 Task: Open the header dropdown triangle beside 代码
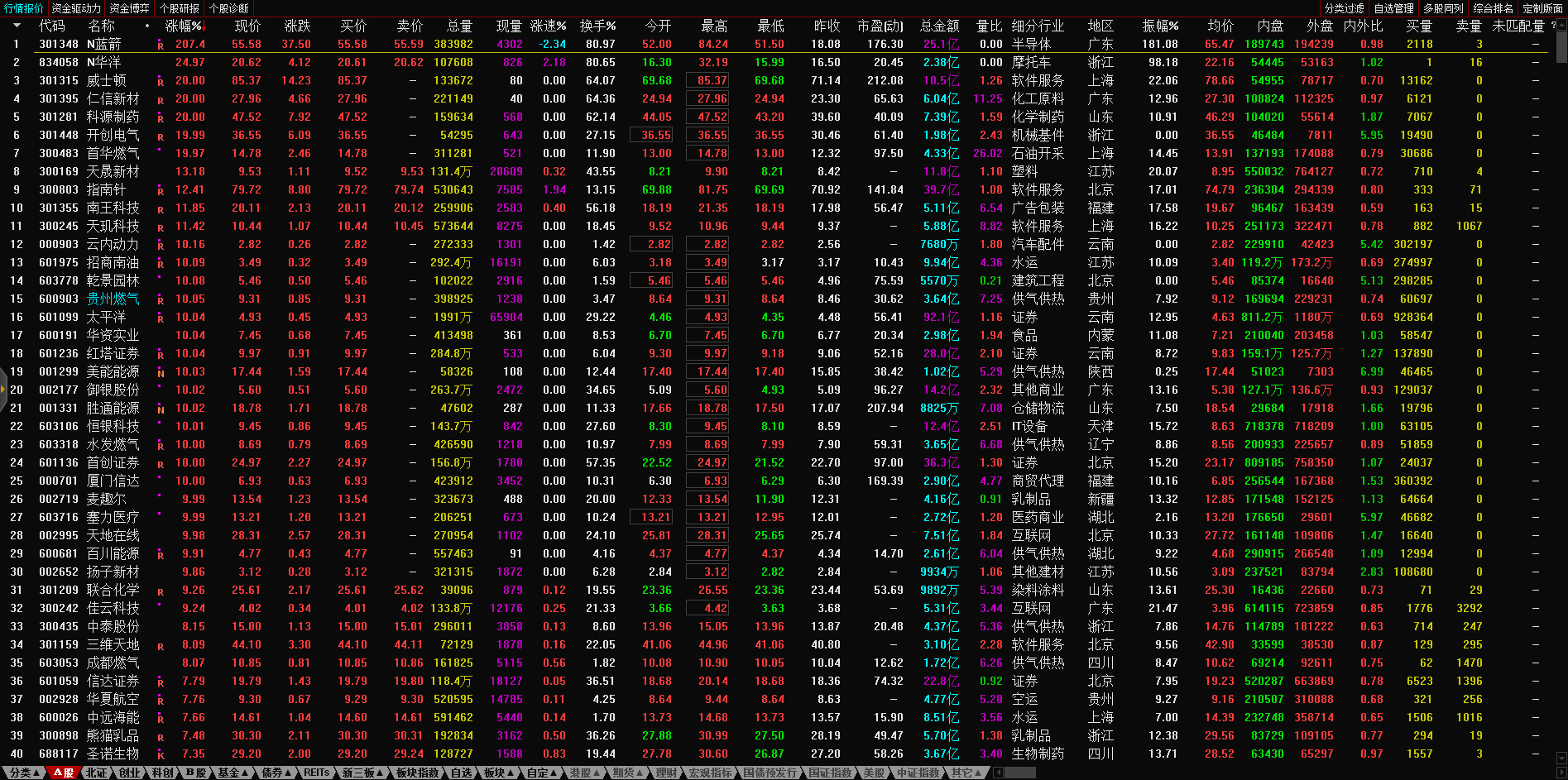click(16, 26)
